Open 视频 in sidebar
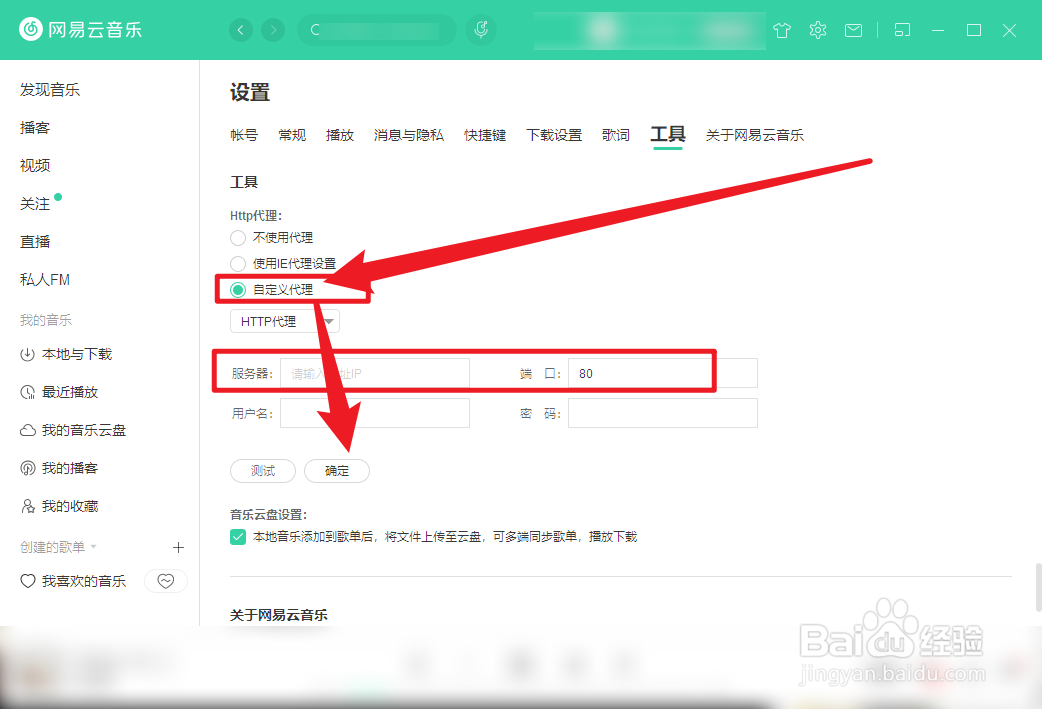This screenshot has width=1042, height=709. tap(35, 165)
